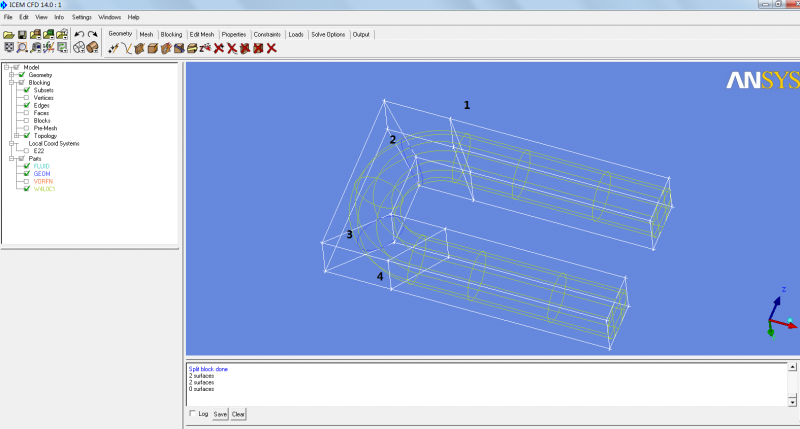This screenshot has height=429, width=800.
Task: Open the Repair Geometry tool
Action: pyautogui.click(x=179, y=48)
